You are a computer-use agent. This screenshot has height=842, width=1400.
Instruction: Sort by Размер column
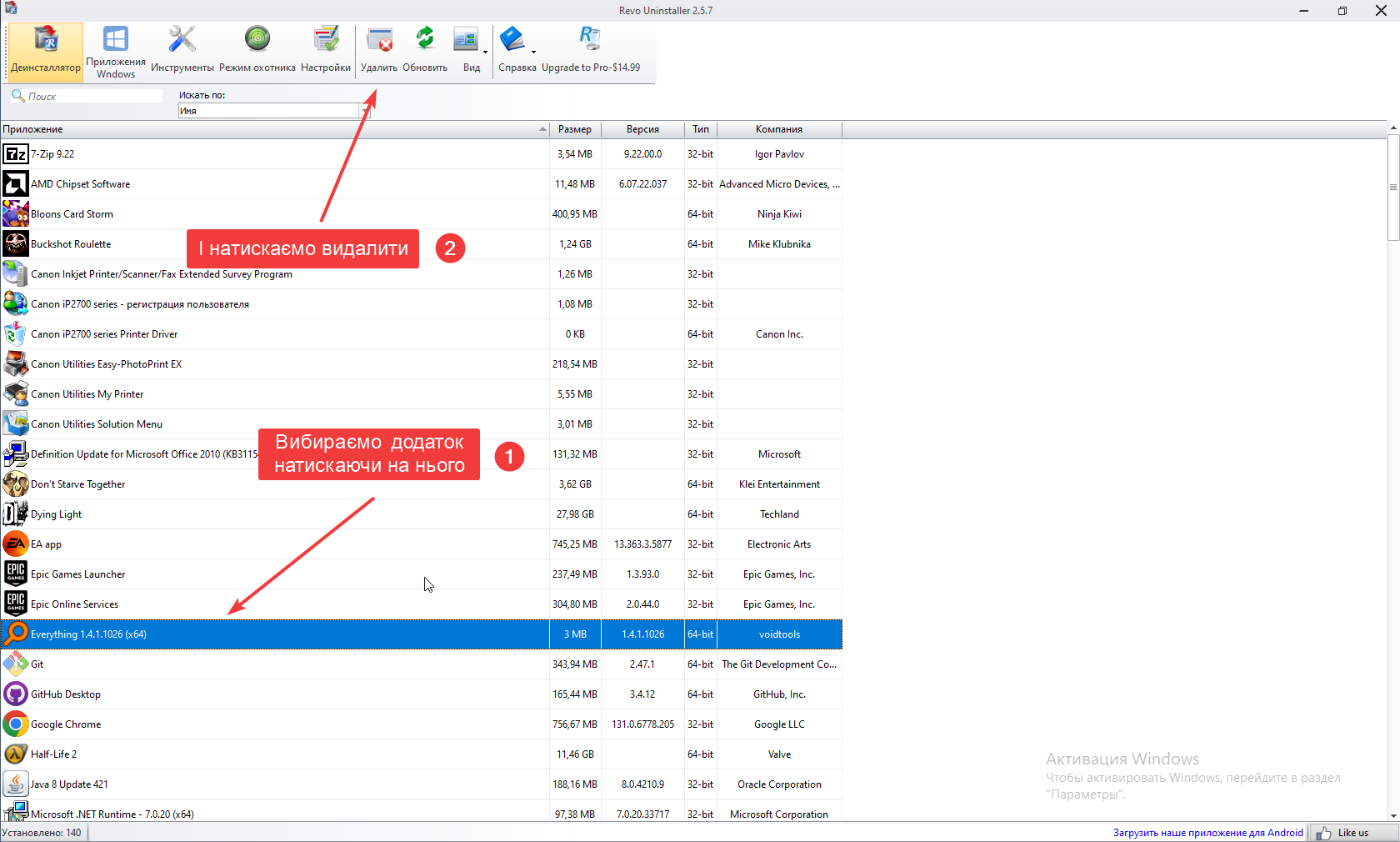pos(575,129)
